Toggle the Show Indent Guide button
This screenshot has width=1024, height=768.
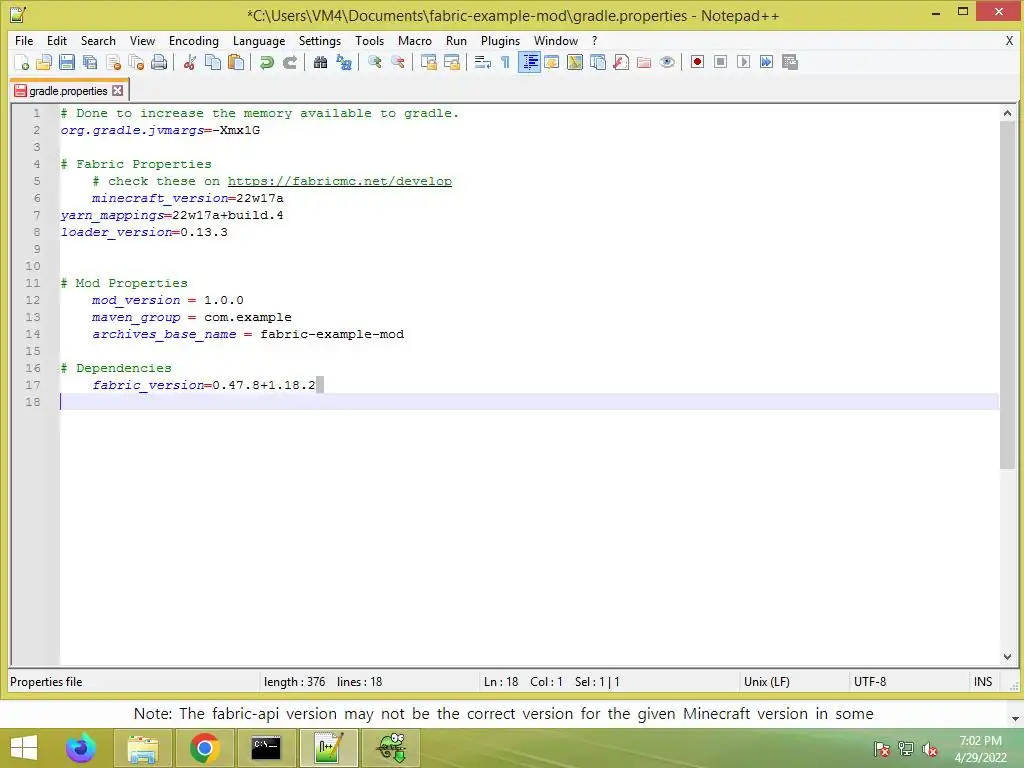(x=529, y=62)
